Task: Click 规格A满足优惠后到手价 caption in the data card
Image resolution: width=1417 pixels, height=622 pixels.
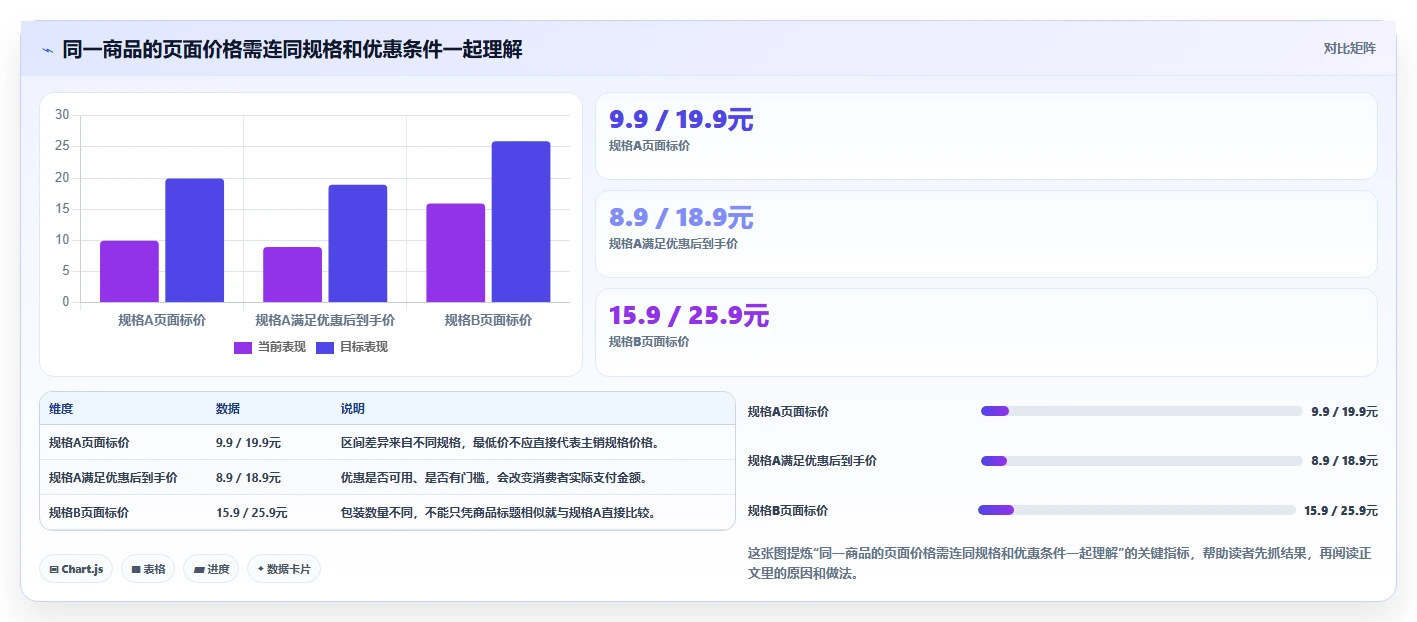Action: (x=673, y=243)
